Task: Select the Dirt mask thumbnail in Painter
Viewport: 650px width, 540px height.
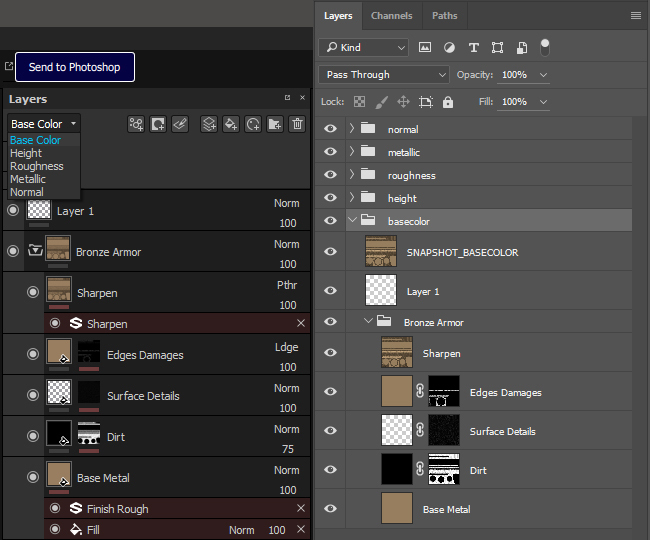Action: click(x=89, y=433)
